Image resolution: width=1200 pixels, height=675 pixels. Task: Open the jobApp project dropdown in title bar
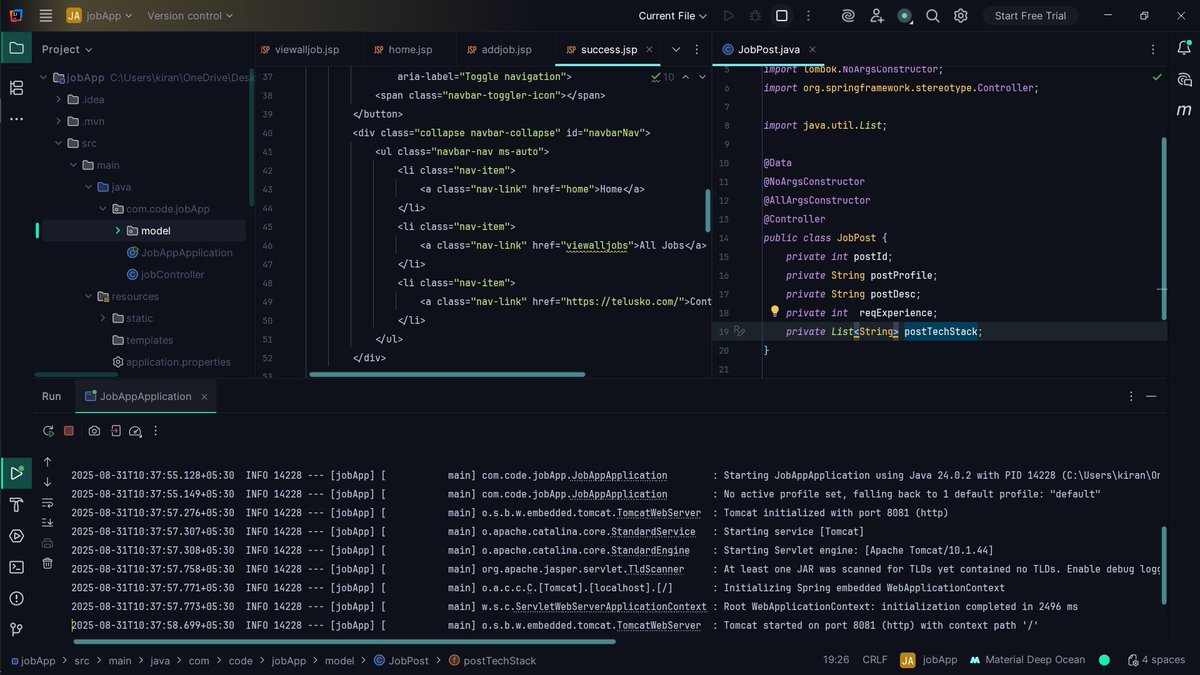[98, 16]
